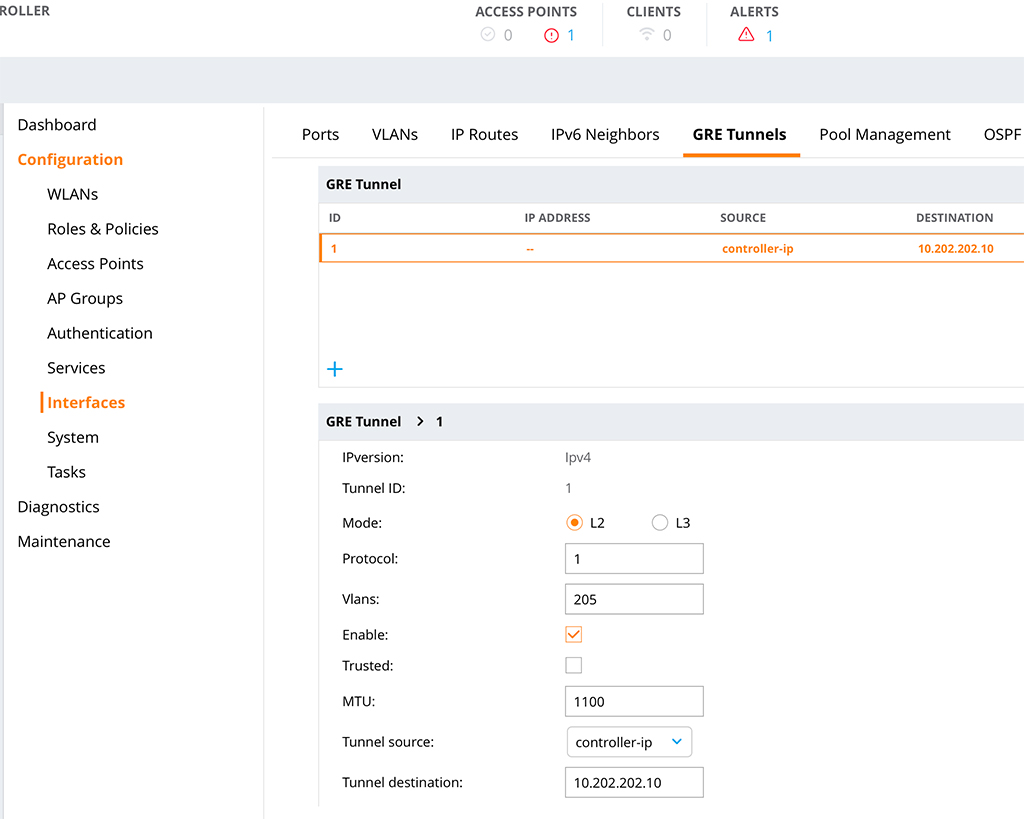Open the Tunnel source dropdown

[x=629, y=742]
